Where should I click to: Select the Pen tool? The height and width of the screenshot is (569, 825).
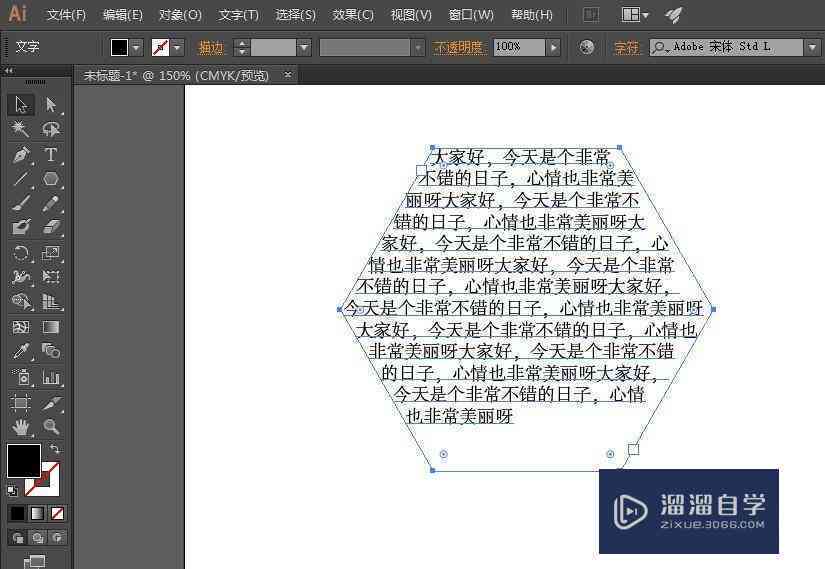pos(21,155)
